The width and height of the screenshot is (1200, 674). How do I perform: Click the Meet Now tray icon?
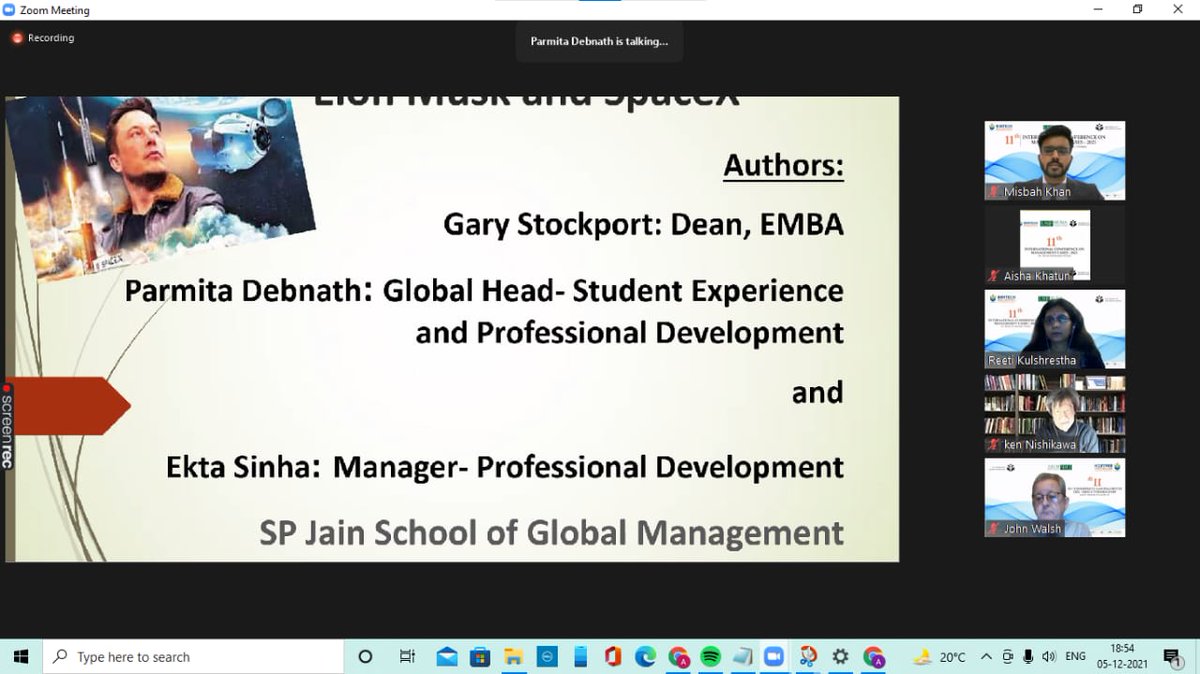click(x=1007, y=657)
